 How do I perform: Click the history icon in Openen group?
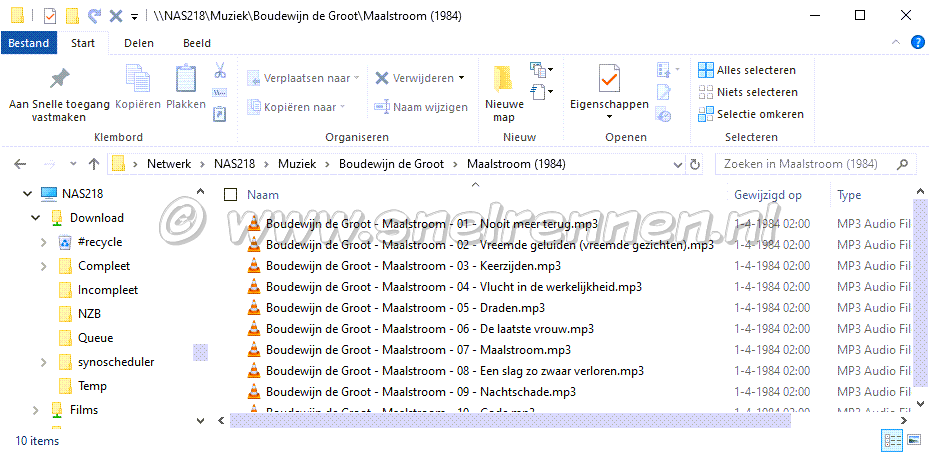click(x=664, y=115)
